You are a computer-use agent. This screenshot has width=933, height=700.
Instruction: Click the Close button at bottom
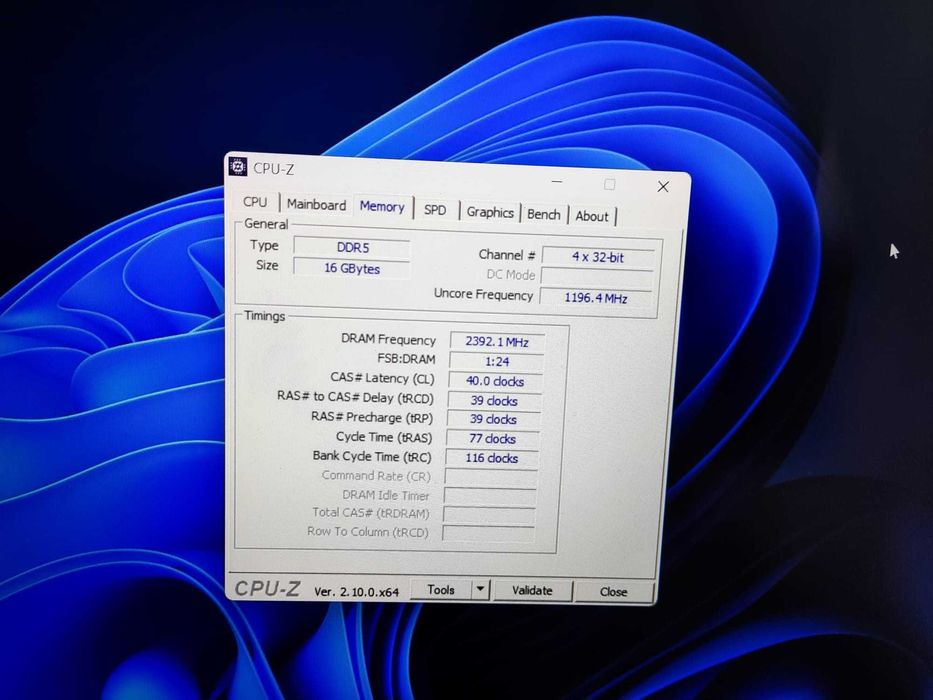[613, 592]
